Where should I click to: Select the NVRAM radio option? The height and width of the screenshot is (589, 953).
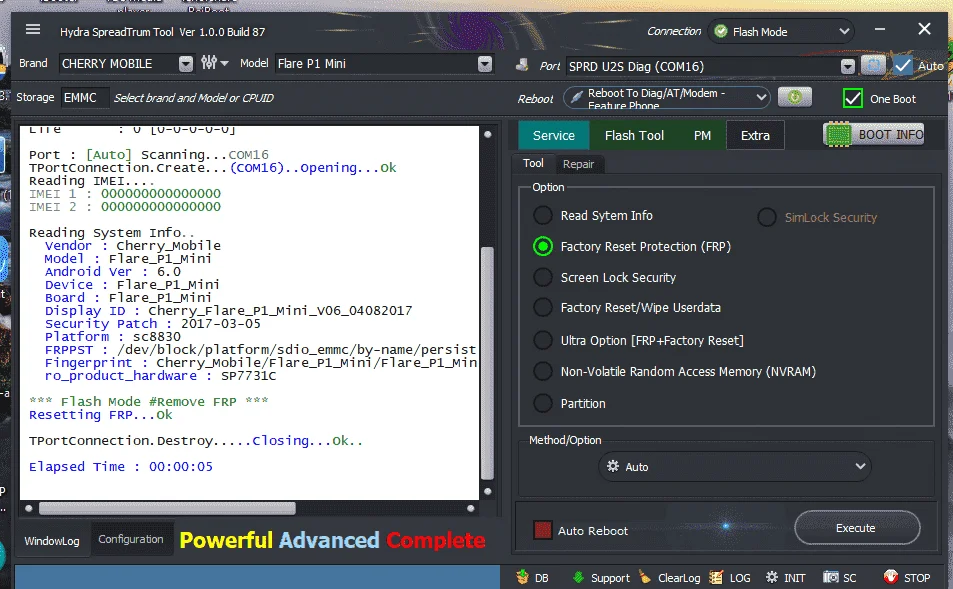pos(543,371)
